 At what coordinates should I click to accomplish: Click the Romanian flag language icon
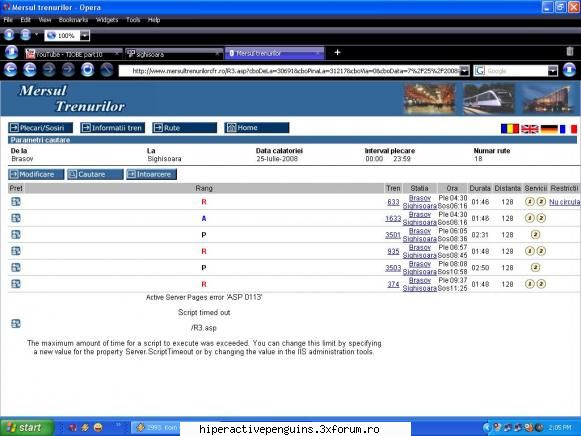pos(509,129)
